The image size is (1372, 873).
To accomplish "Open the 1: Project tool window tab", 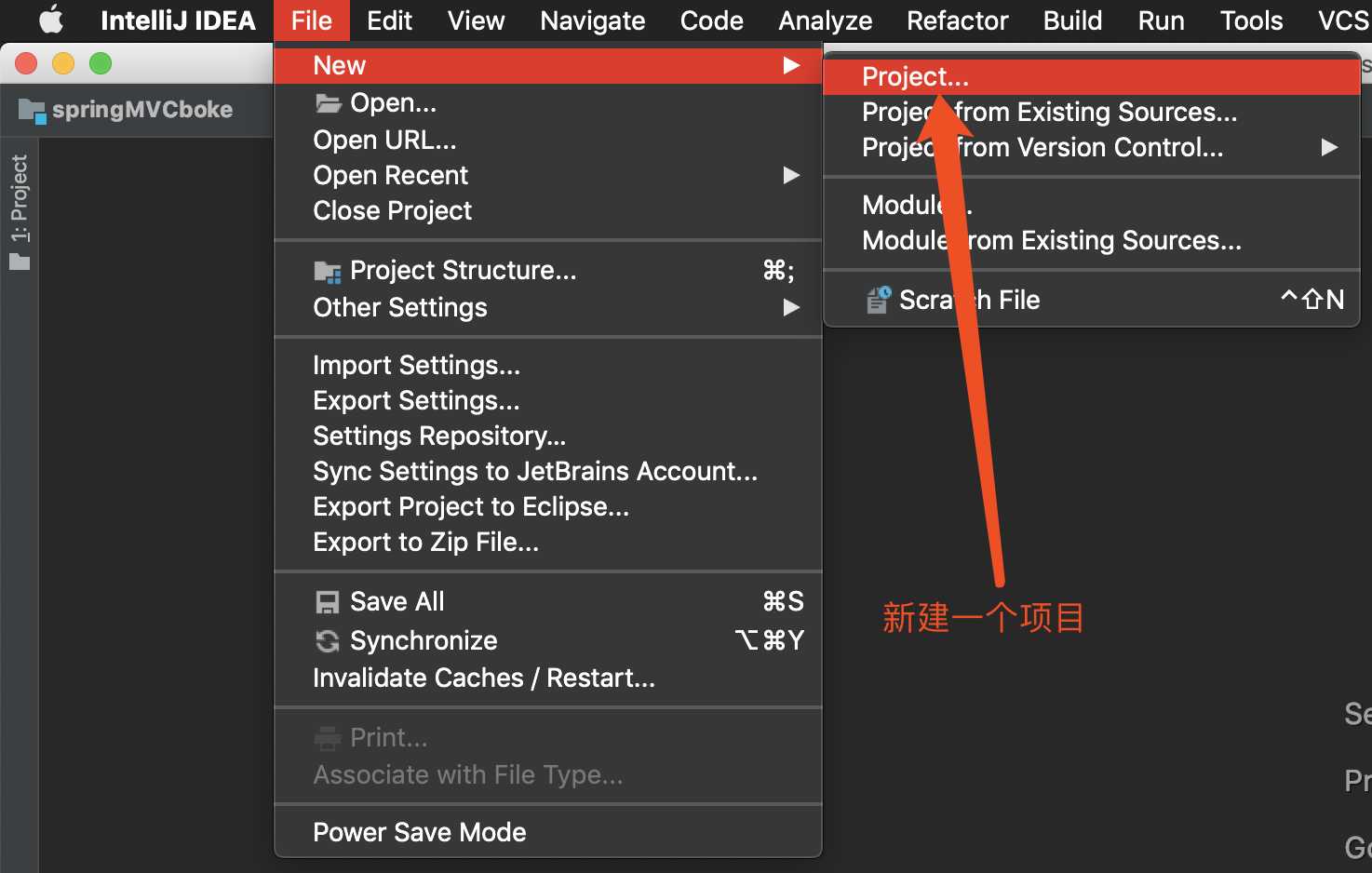I will click(x=20, y=212).
